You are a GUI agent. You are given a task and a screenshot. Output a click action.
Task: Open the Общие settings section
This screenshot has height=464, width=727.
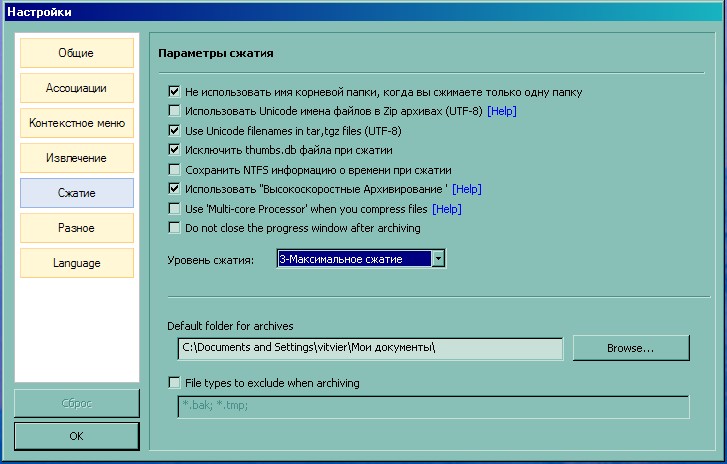pos(77,53)
